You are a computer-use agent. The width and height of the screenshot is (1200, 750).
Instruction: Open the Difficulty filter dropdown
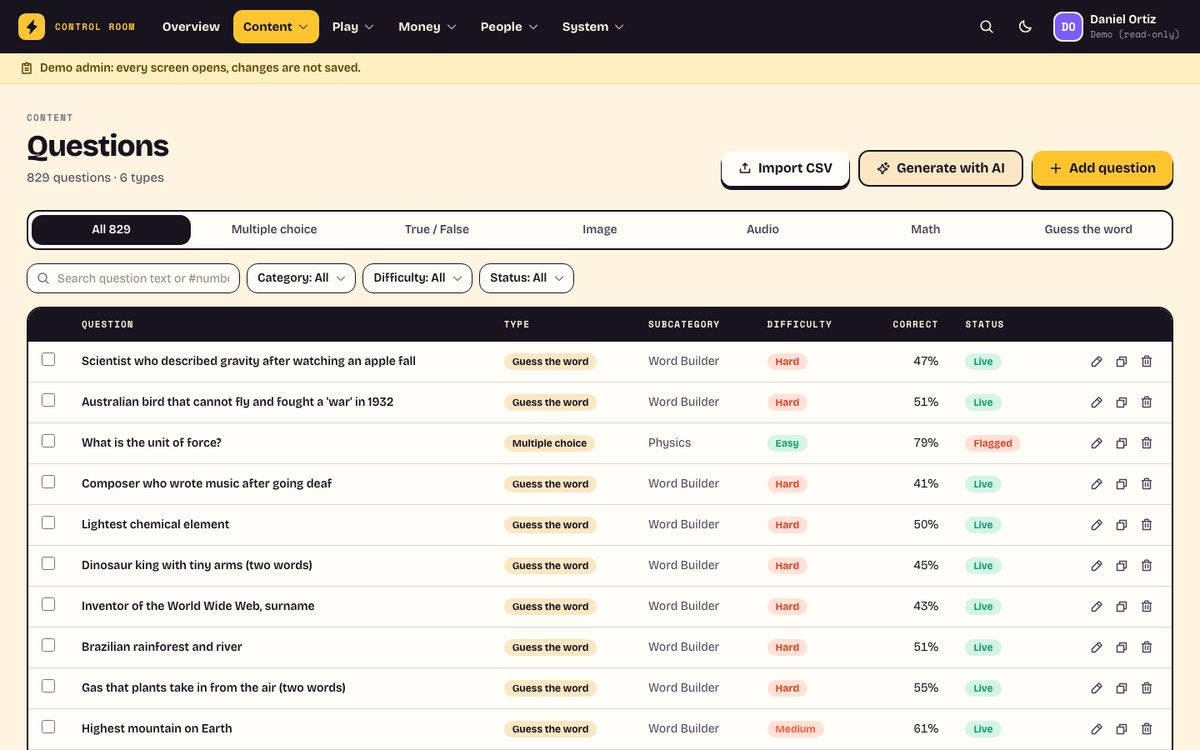[x=417, y=278]
